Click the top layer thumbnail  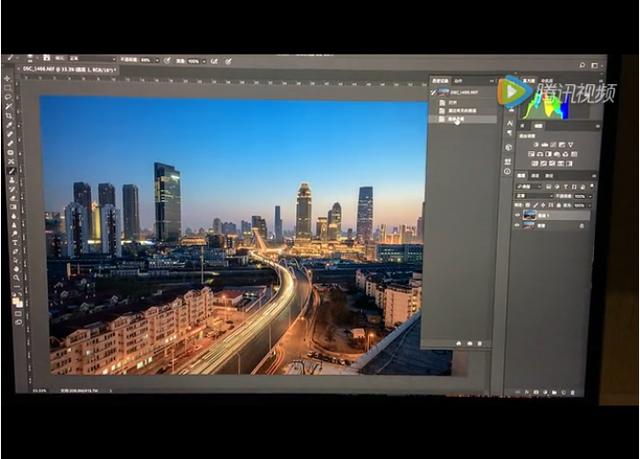click(529, 214)
